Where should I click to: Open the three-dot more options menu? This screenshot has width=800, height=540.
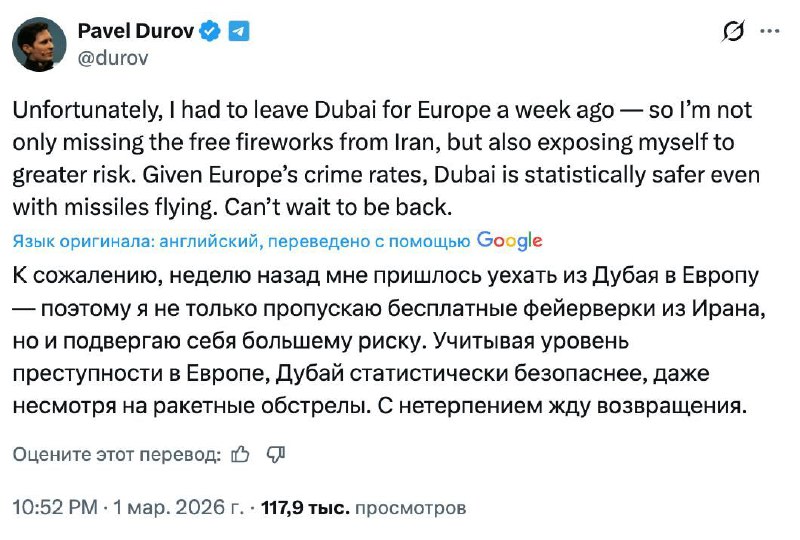pos(769,32)
